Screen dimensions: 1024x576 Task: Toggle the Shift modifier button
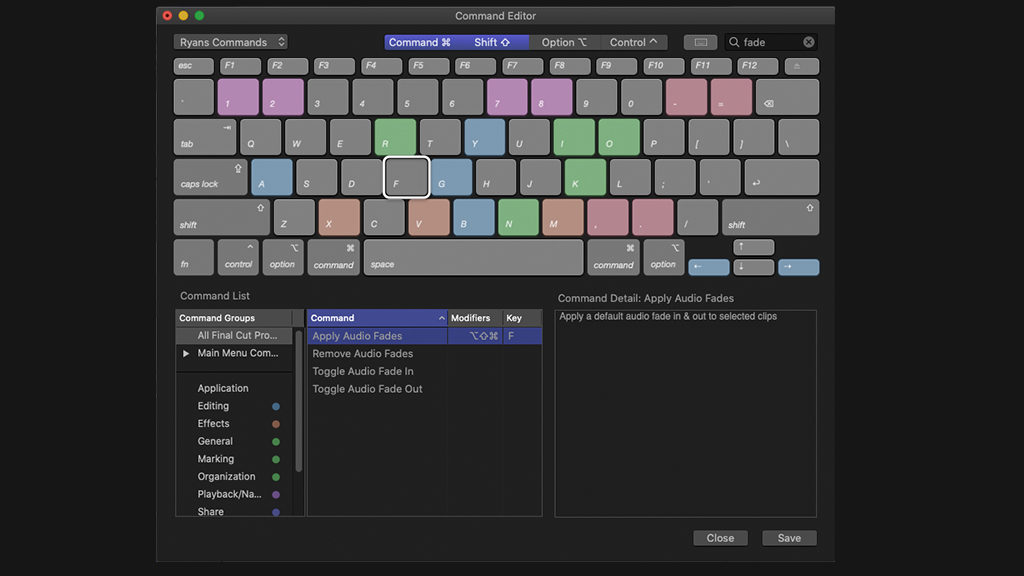point(493,42)
